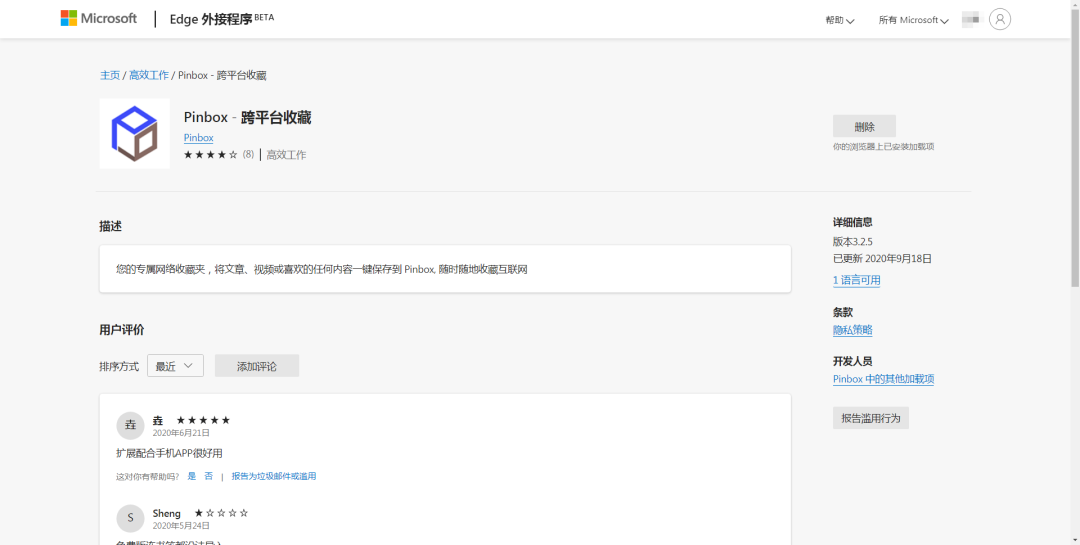Click the review date 2020年6月21日

181,433
